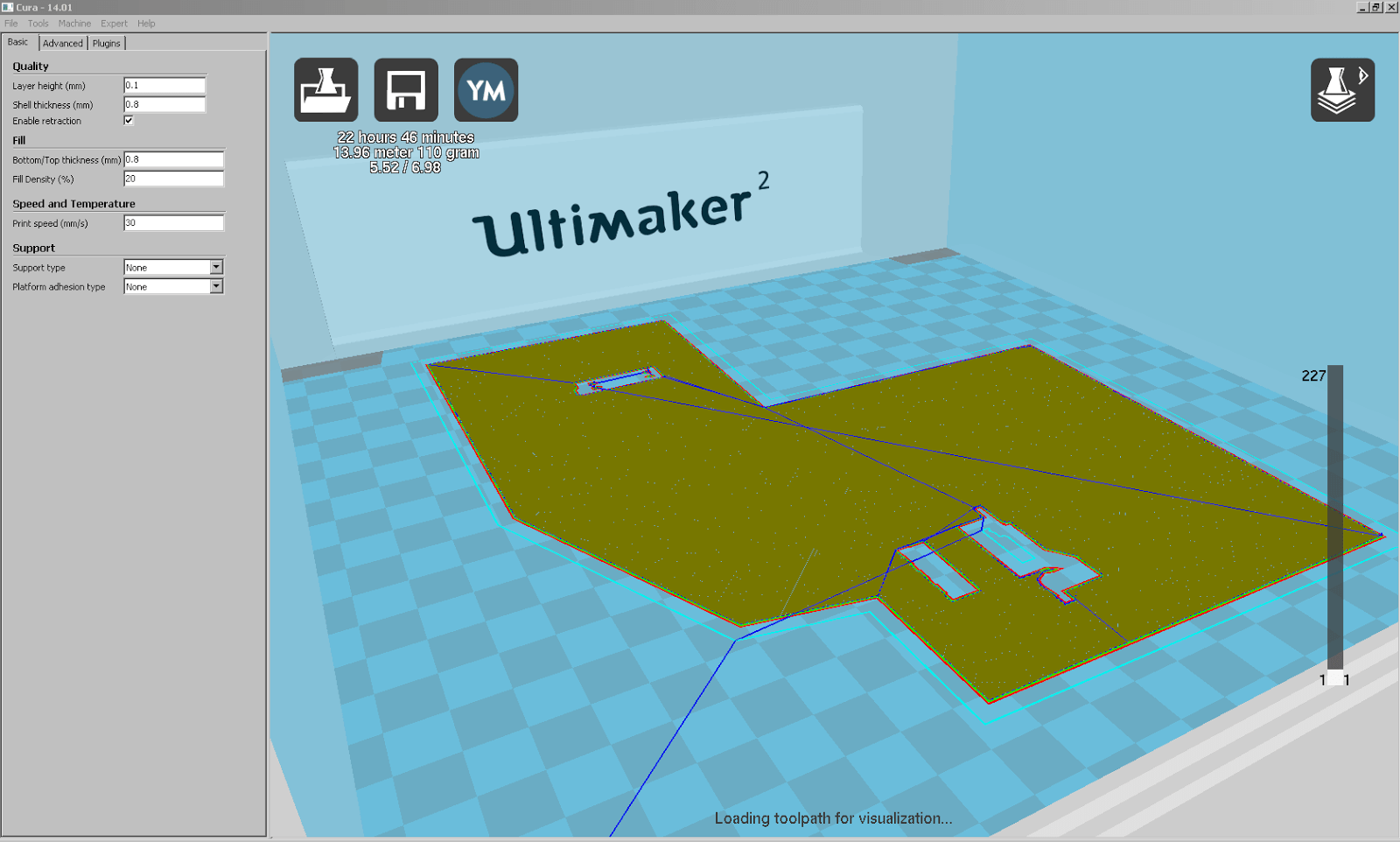The height and width of the screenshot is (842, 1400).
Task: Open the Support type dropdown
Action: pos(173,267)
